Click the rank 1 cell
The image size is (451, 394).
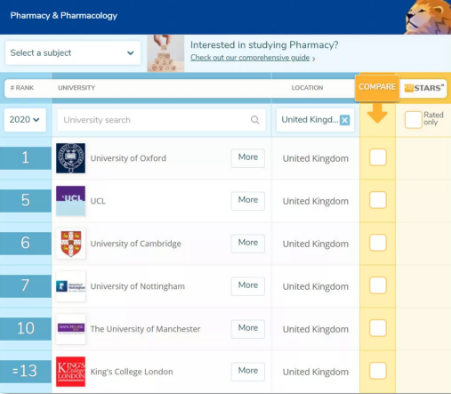25,158
